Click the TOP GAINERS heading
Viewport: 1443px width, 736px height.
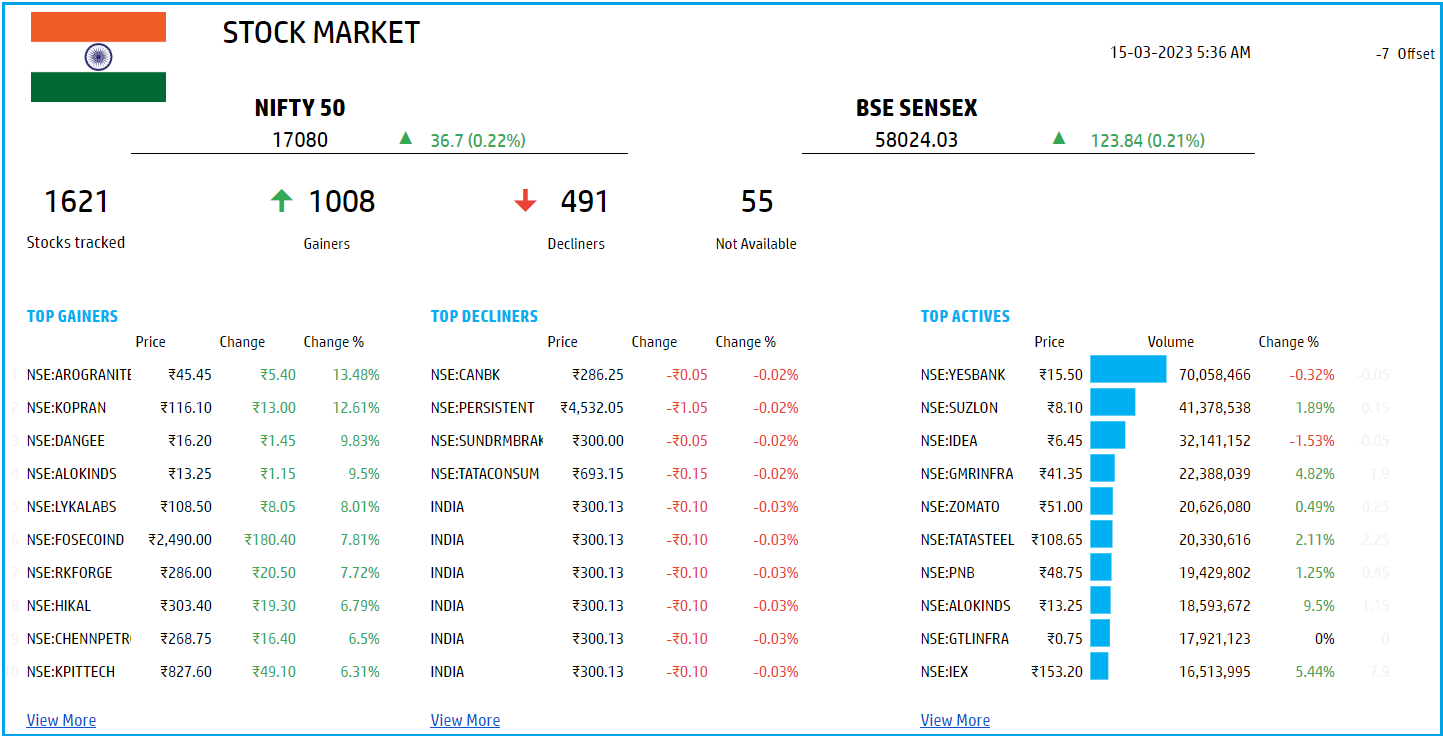pos(72,316)
